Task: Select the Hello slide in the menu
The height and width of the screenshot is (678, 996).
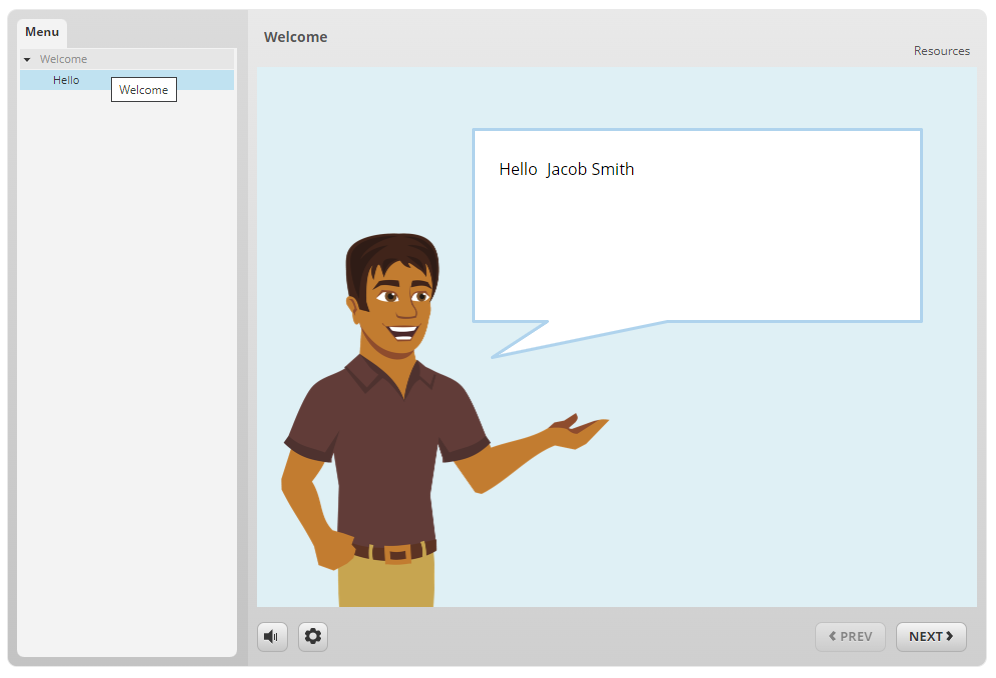Action: [67, 80]
